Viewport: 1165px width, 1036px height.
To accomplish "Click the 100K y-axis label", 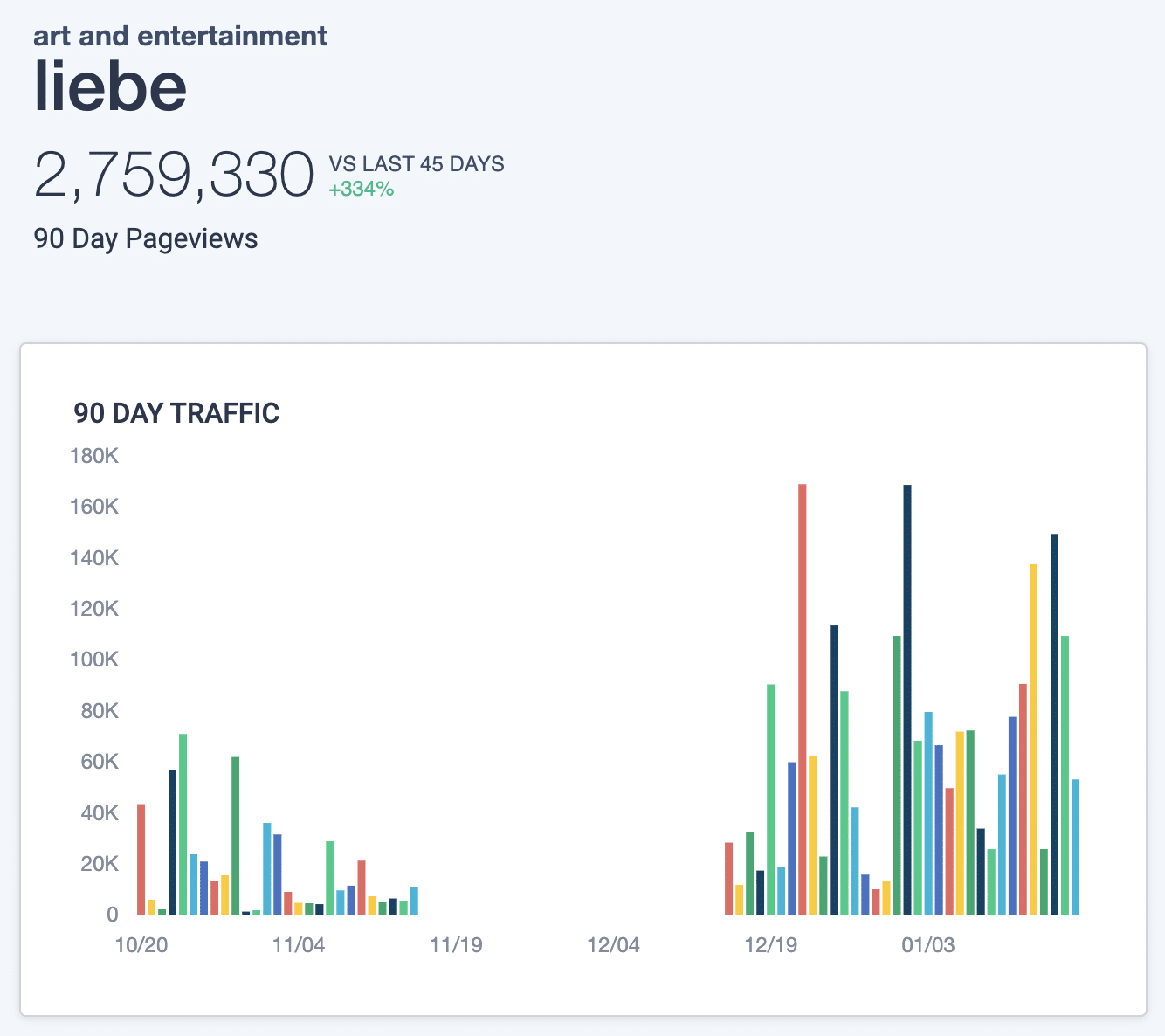I will pyautogui.click(x=94, y=660).
